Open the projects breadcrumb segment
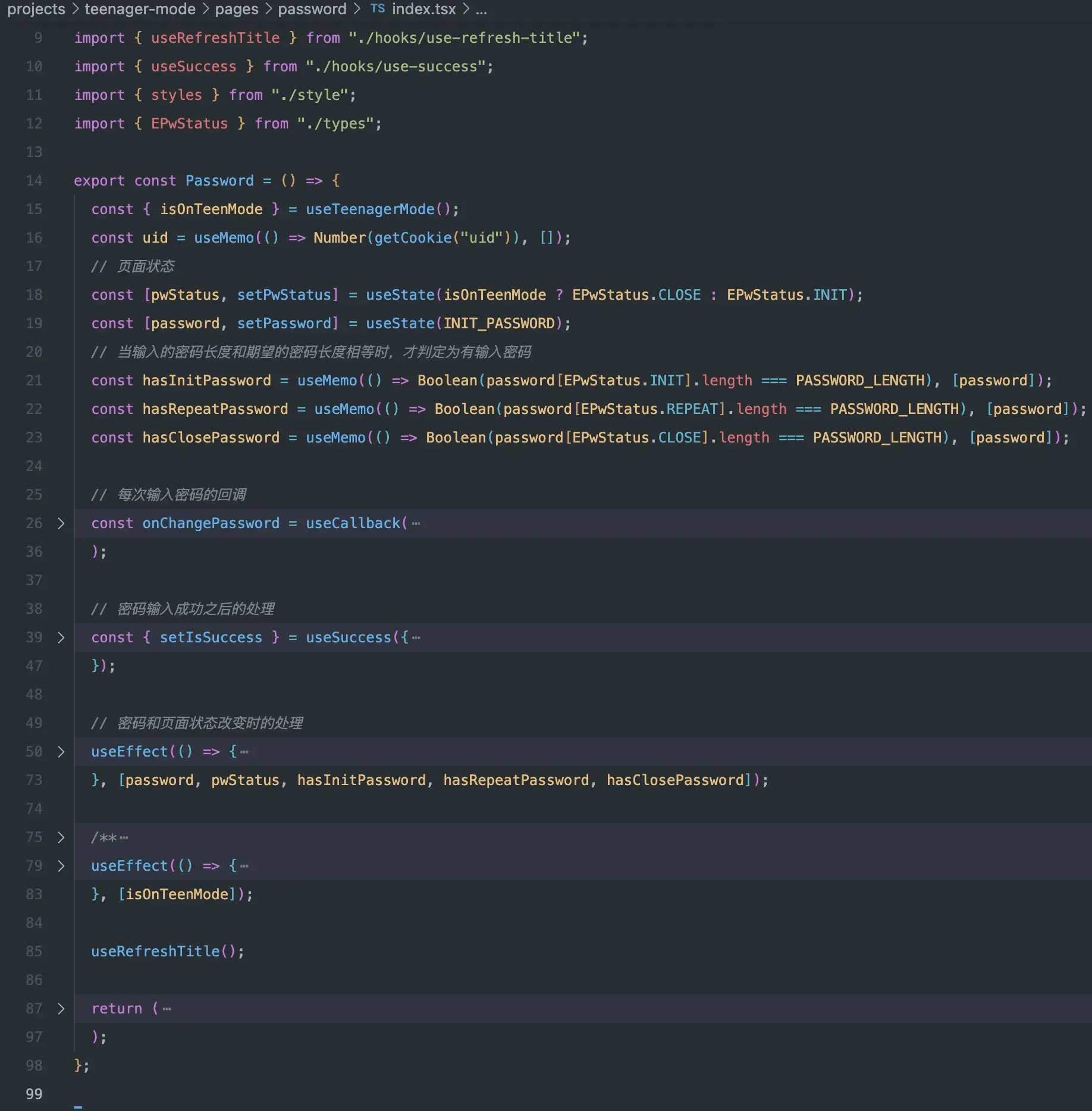The width and height of the screenshot is (1092, 1111). pyautogui.click(x=36, y=9)
